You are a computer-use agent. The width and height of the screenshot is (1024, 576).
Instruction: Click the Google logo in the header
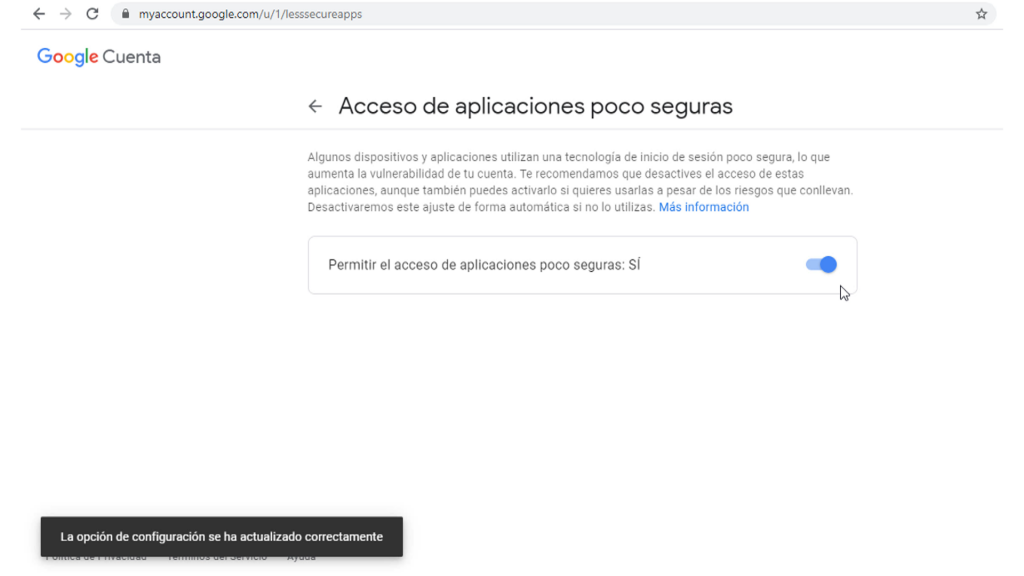(x=67, y=57)
